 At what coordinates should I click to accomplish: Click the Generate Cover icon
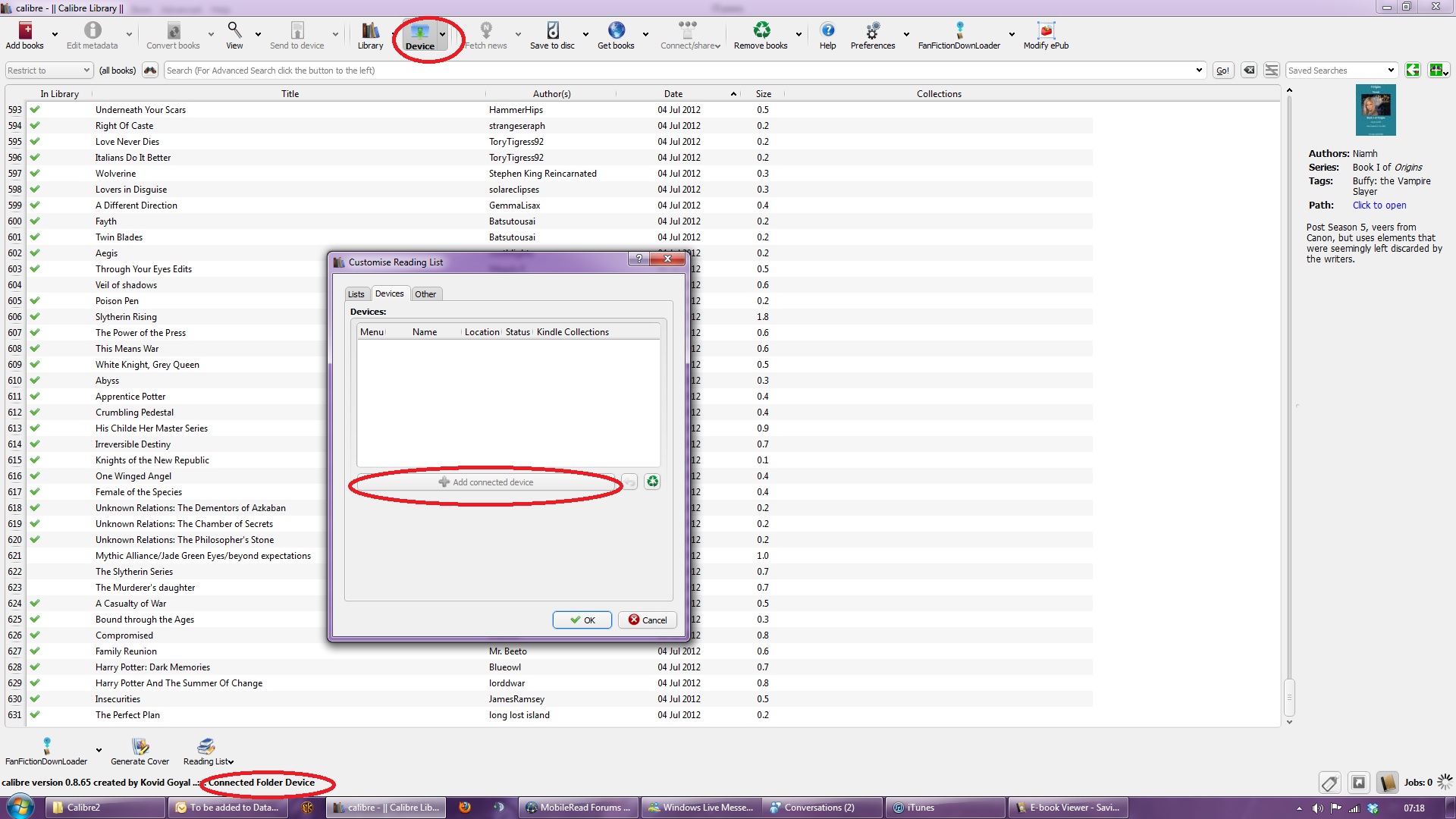[140, 747]
